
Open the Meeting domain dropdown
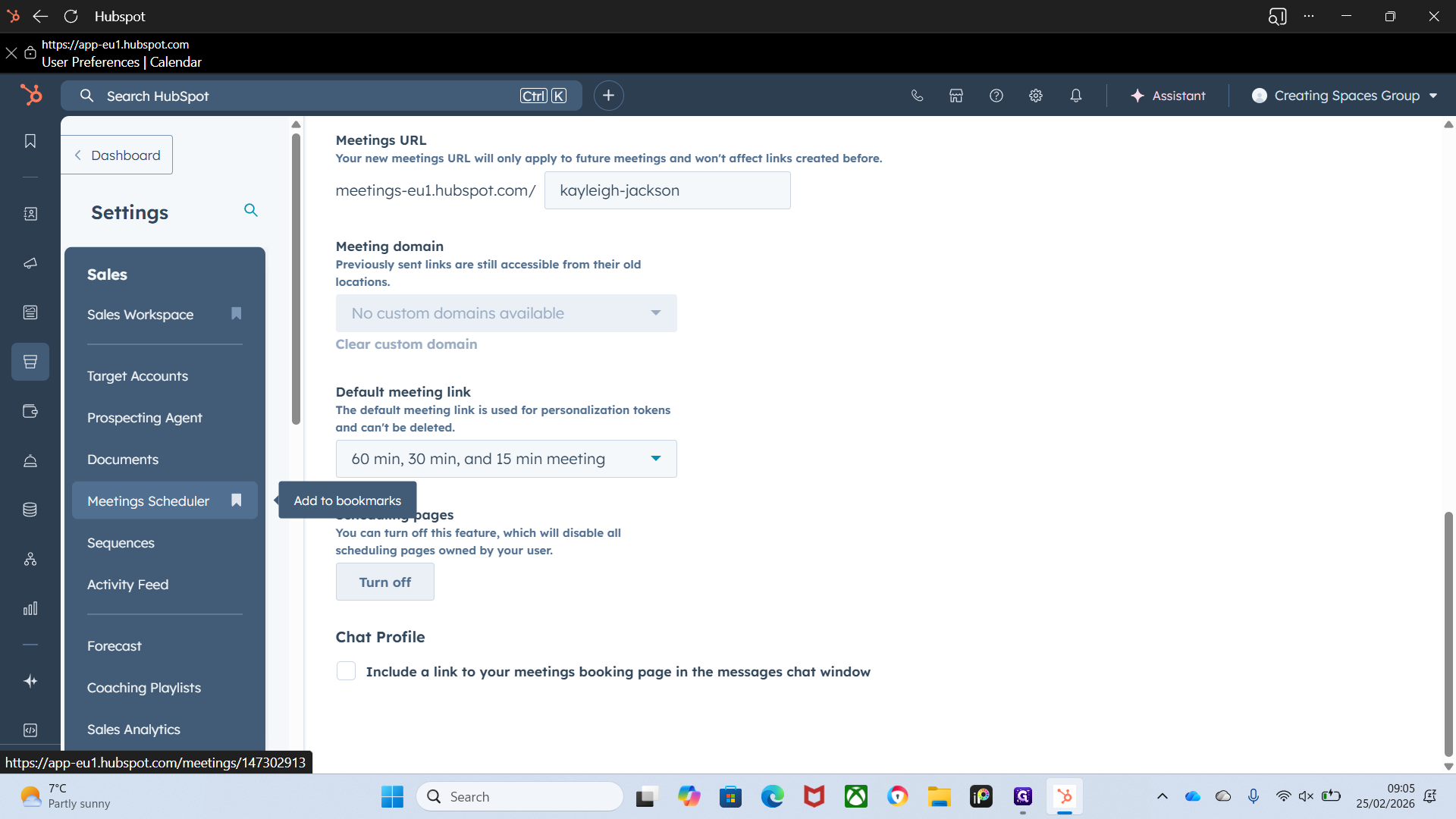(506, 313)
